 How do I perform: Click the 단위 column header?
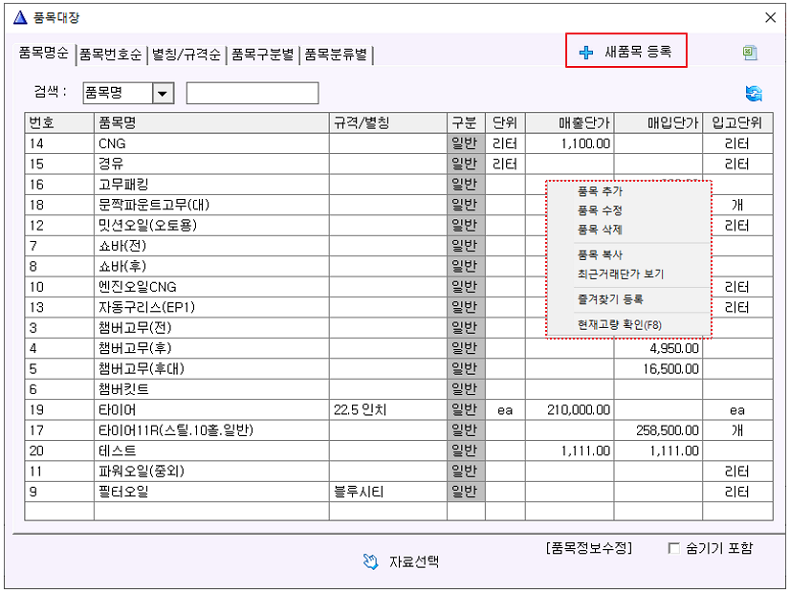point(505,123)
